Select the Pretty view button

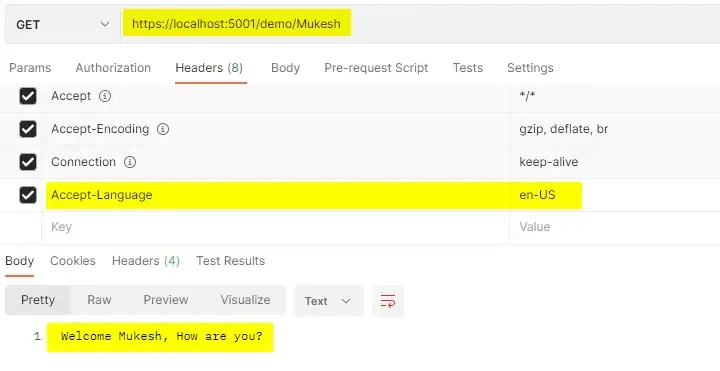38,300
